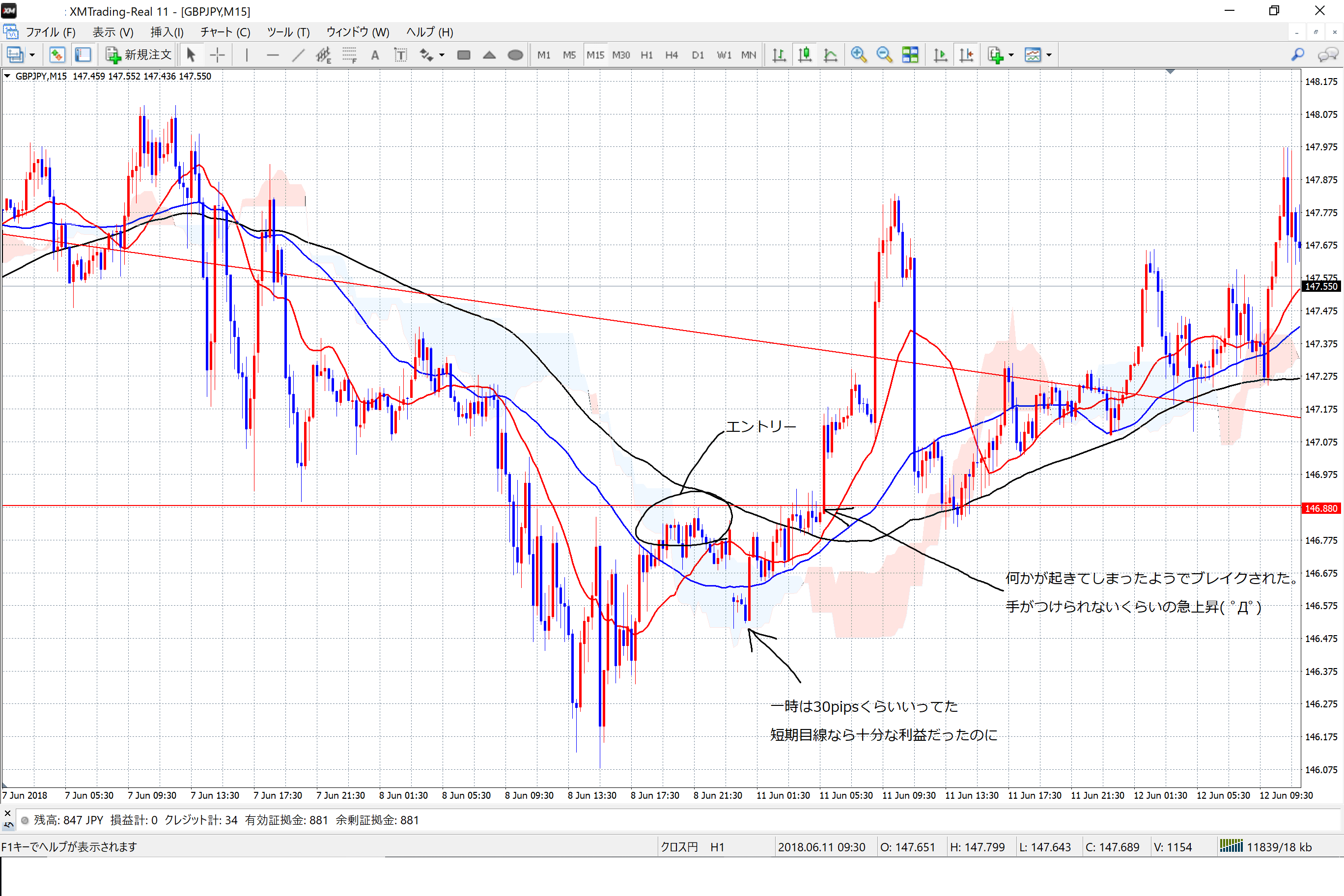Toggle the chart shift button
Image resolution: width=1344 pixels, height=896 pixels.
[966, 55]
